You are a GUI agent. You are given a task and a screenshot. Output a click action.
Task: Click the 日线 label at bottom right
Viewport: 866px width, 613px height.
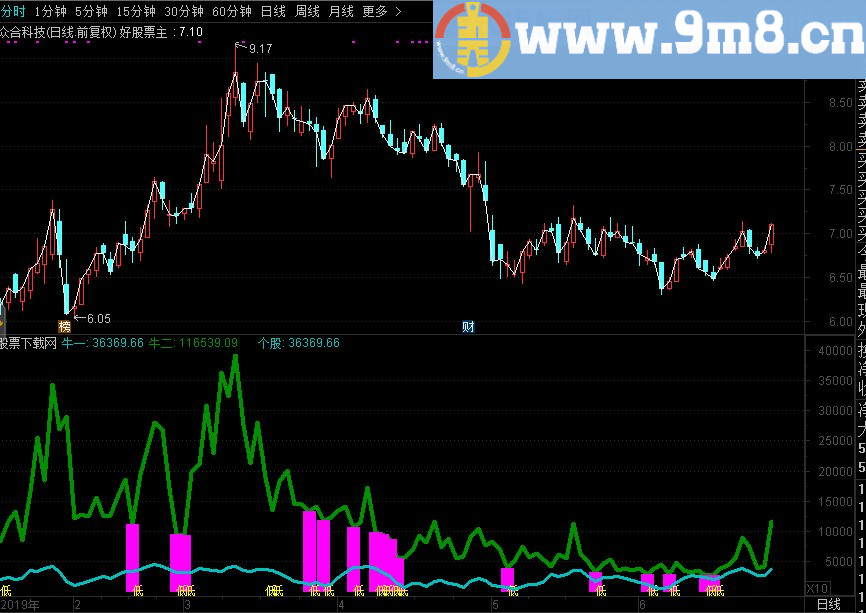[829, 605]
